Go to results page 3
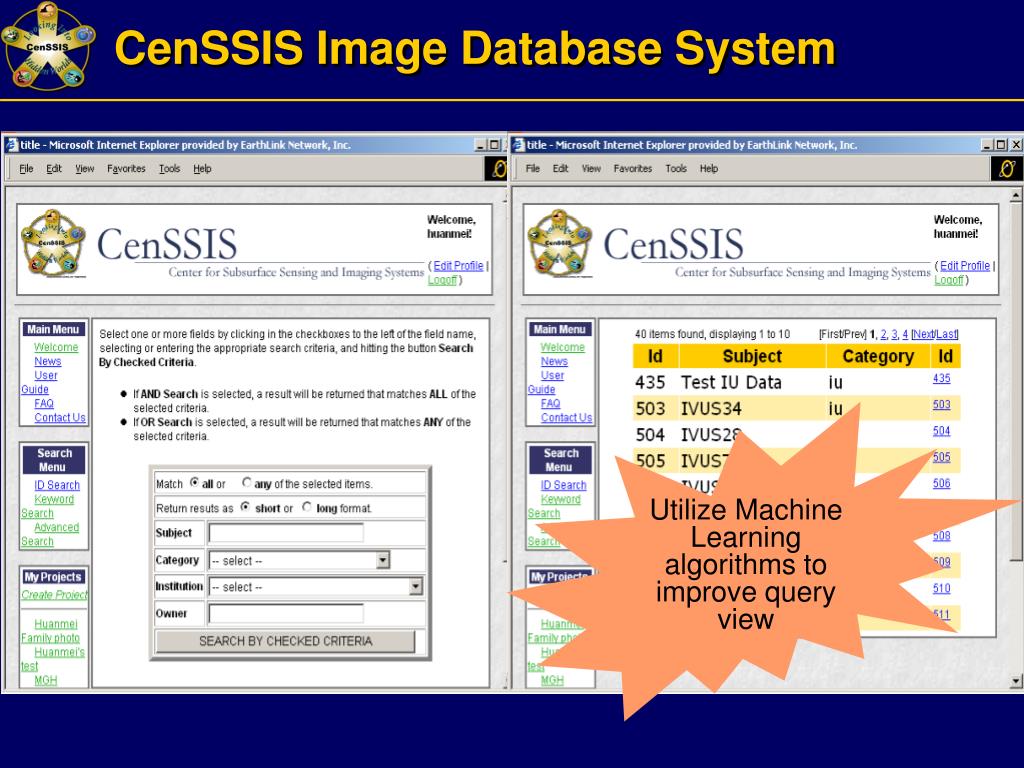The height and width of the screenshot is (768, 1024). 895,334
